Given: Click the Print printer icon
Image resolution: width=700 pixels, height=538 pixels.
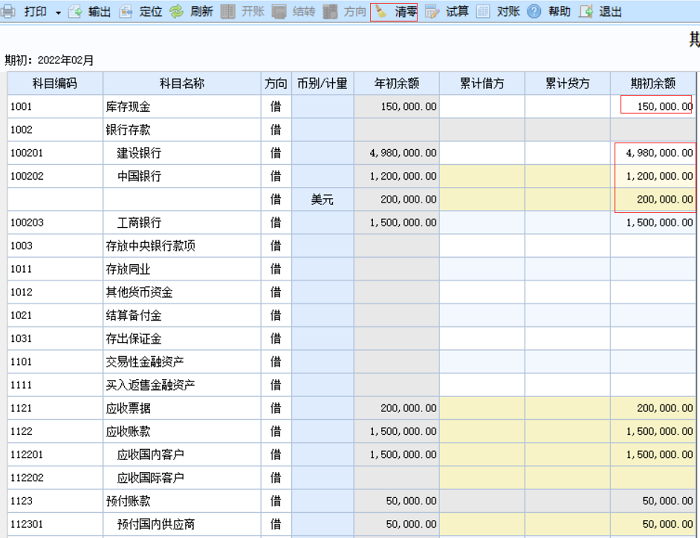Looking at the screenshot, I should tap(7, 12).
